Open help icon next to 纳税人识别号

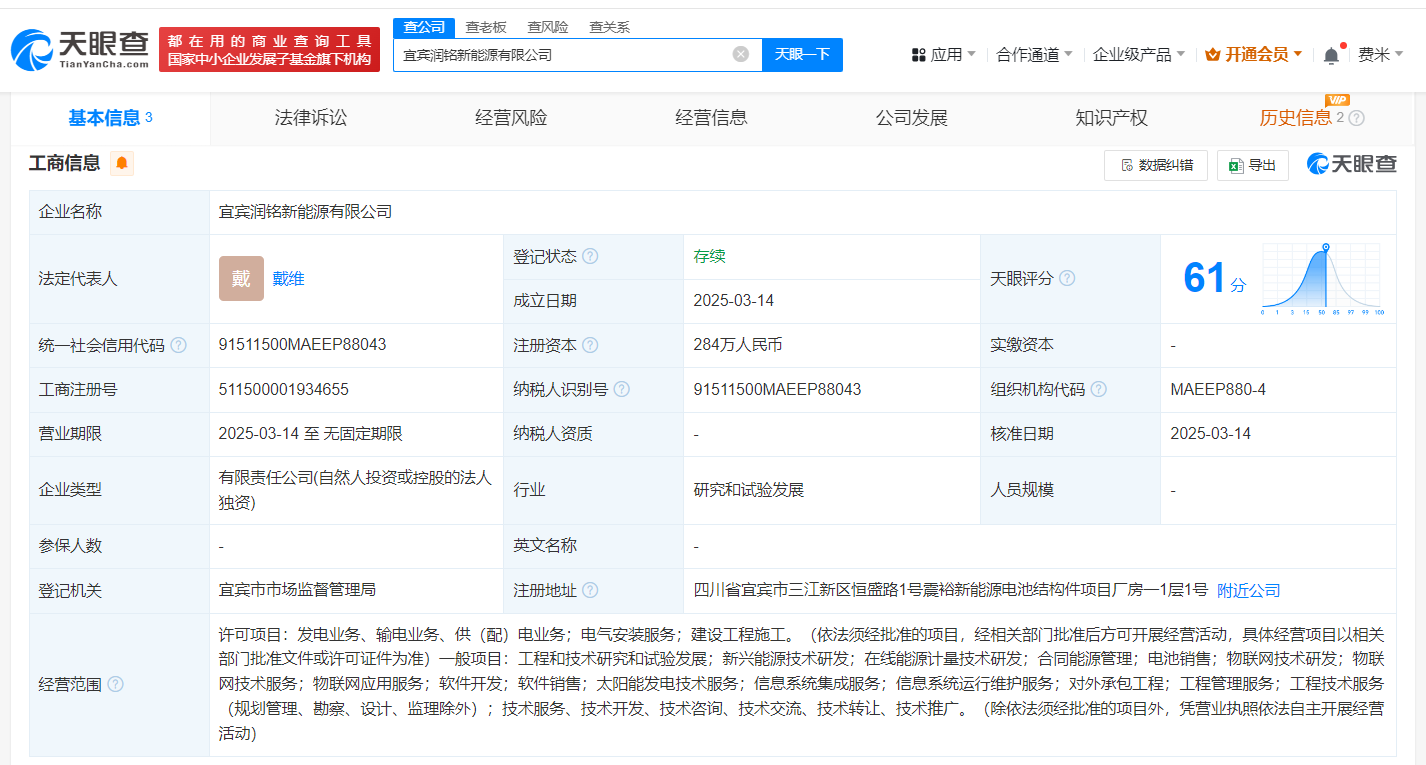pyautogui.click(x=621, y=389)
